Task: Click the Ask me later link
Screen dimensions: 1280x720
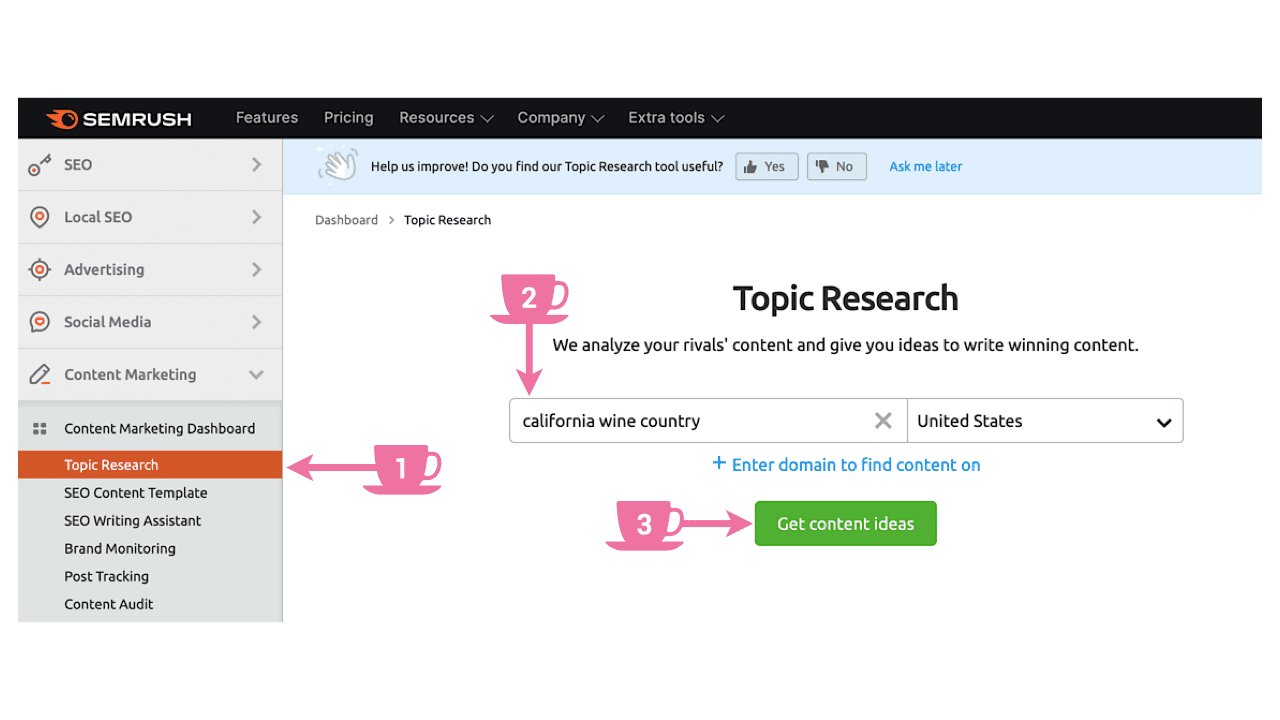Action: click(x=925, y=166)
